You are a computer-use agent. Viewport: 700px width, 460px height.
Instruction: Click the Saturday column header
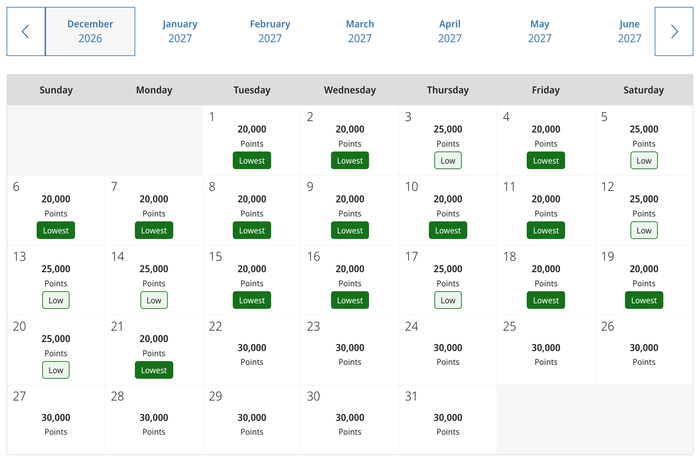(644, 90)
